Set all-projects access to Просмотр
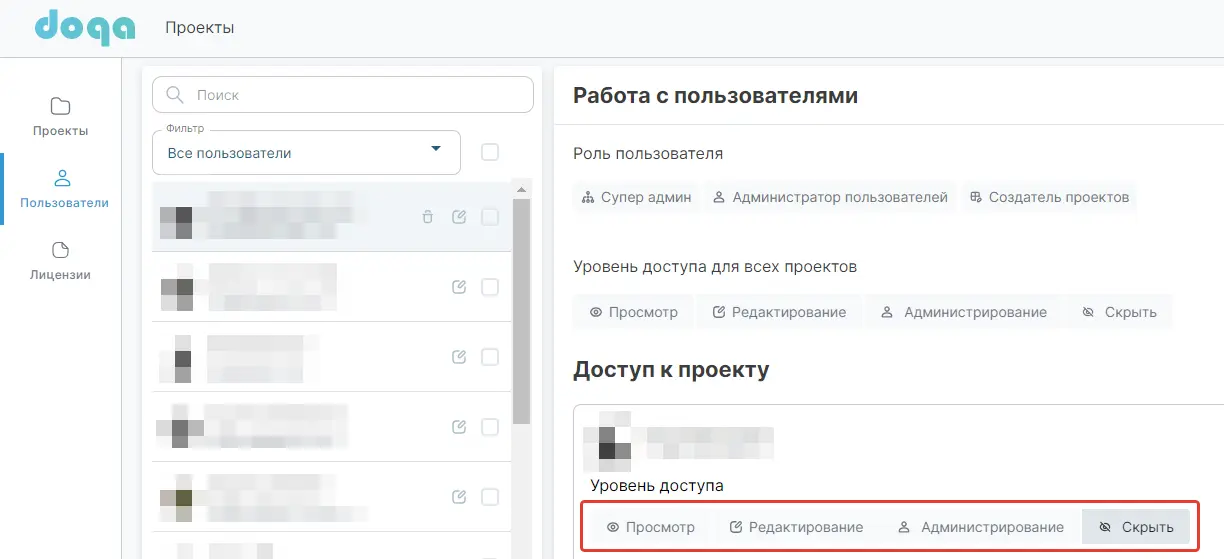The width and height of the screenshot is (1224, 559). (x=634, y=312)
